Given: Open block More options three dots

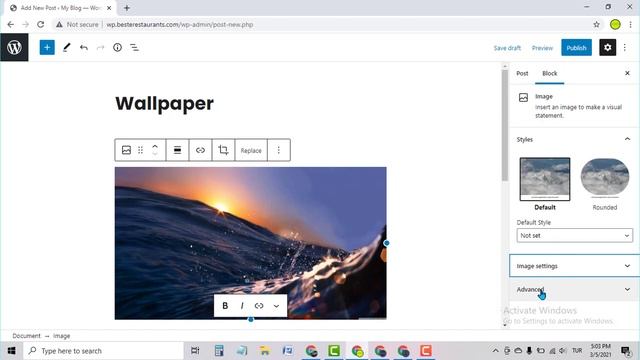Looking at the screenshot, I should 279,150.
